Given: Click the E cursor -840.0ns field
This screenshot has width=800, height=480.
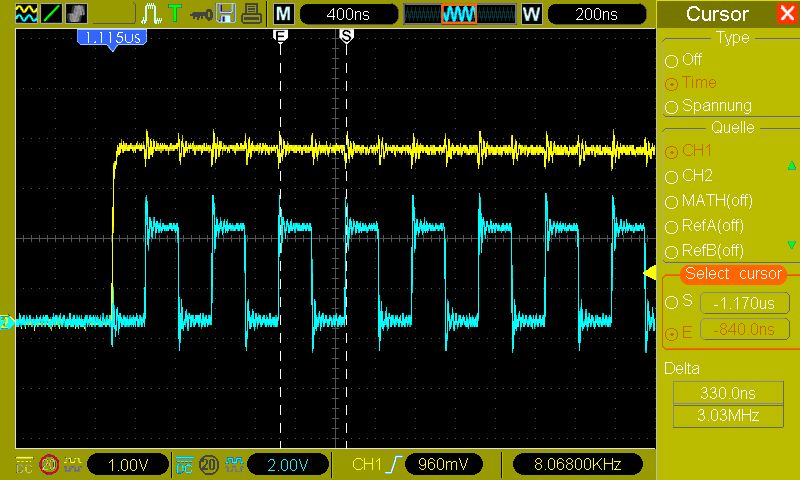Looking at the screenshot, I should point(744,330).
